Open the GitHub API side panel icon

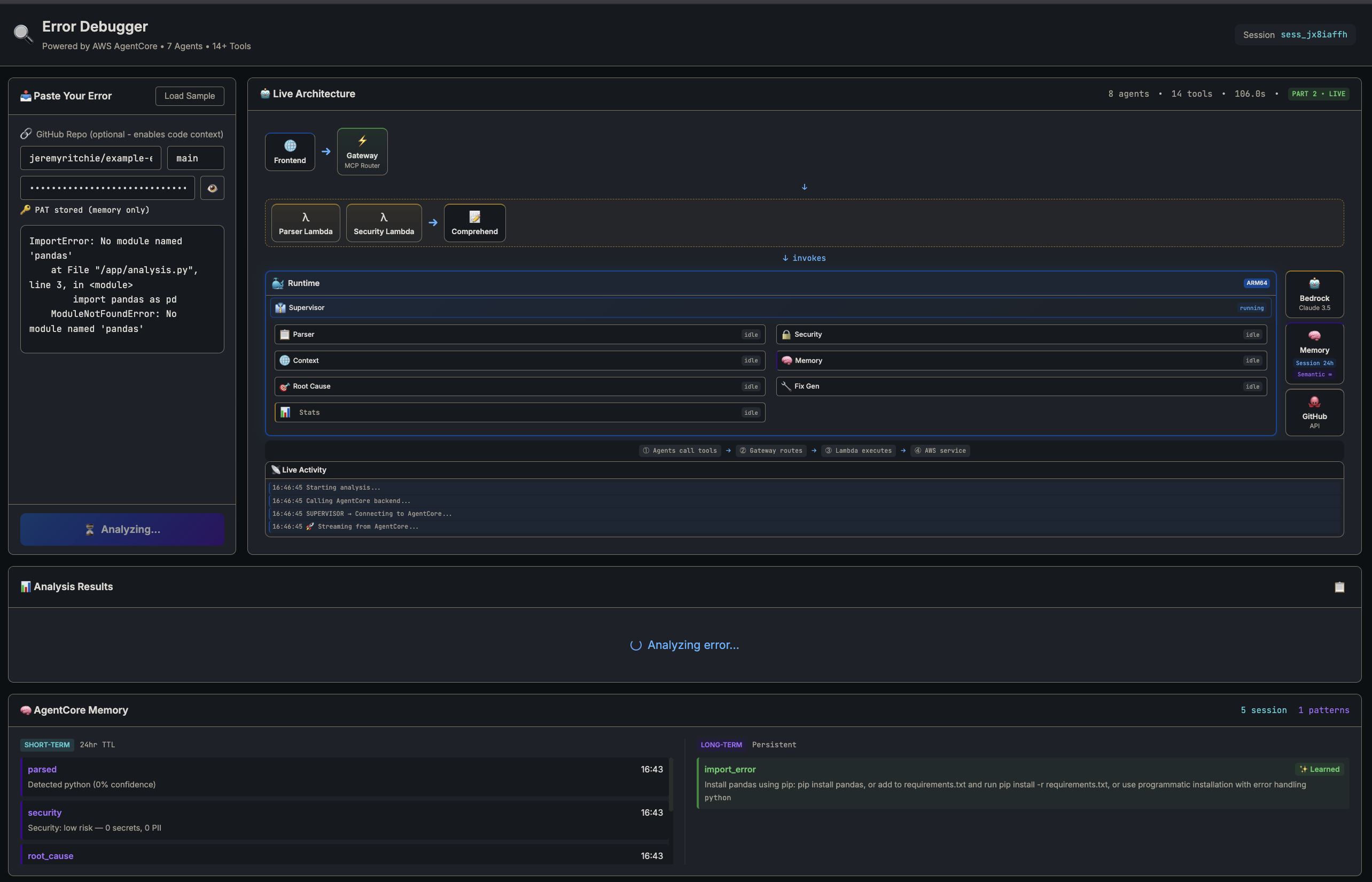coord(1314,403)
